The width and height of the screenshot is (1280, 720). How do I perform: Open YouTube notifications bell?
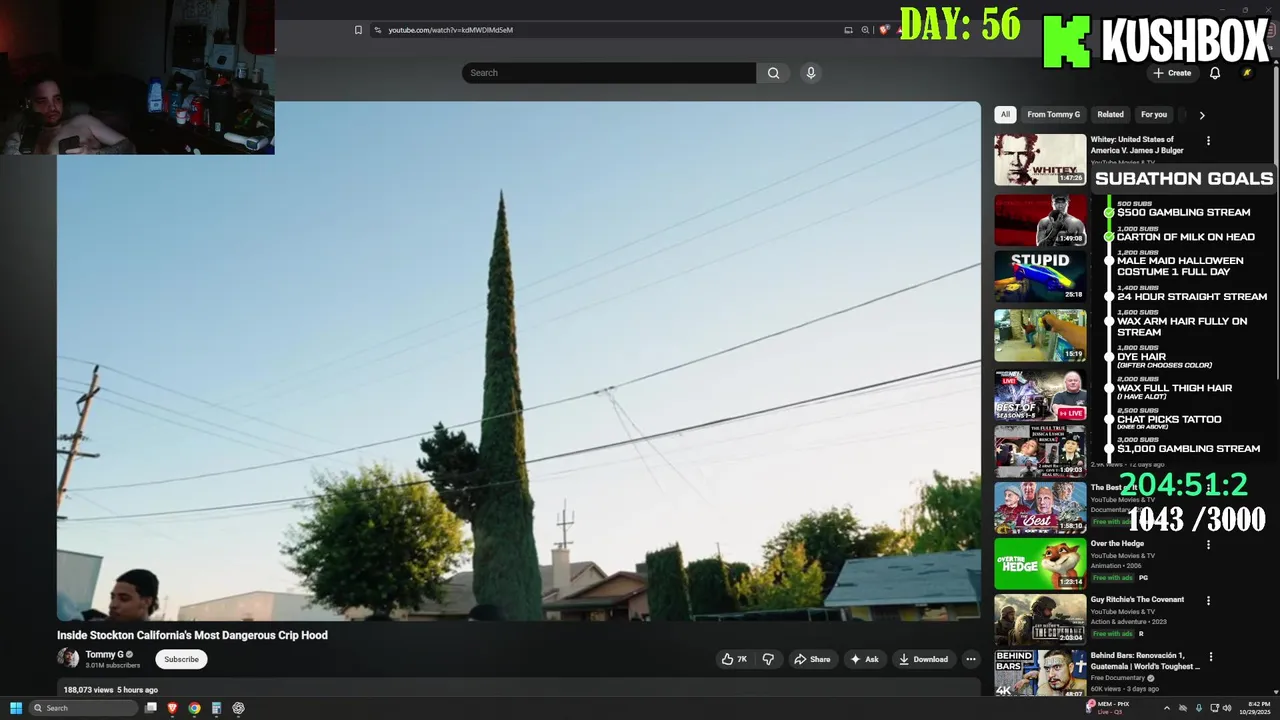pyautogui.click(x=1215, y=73)
